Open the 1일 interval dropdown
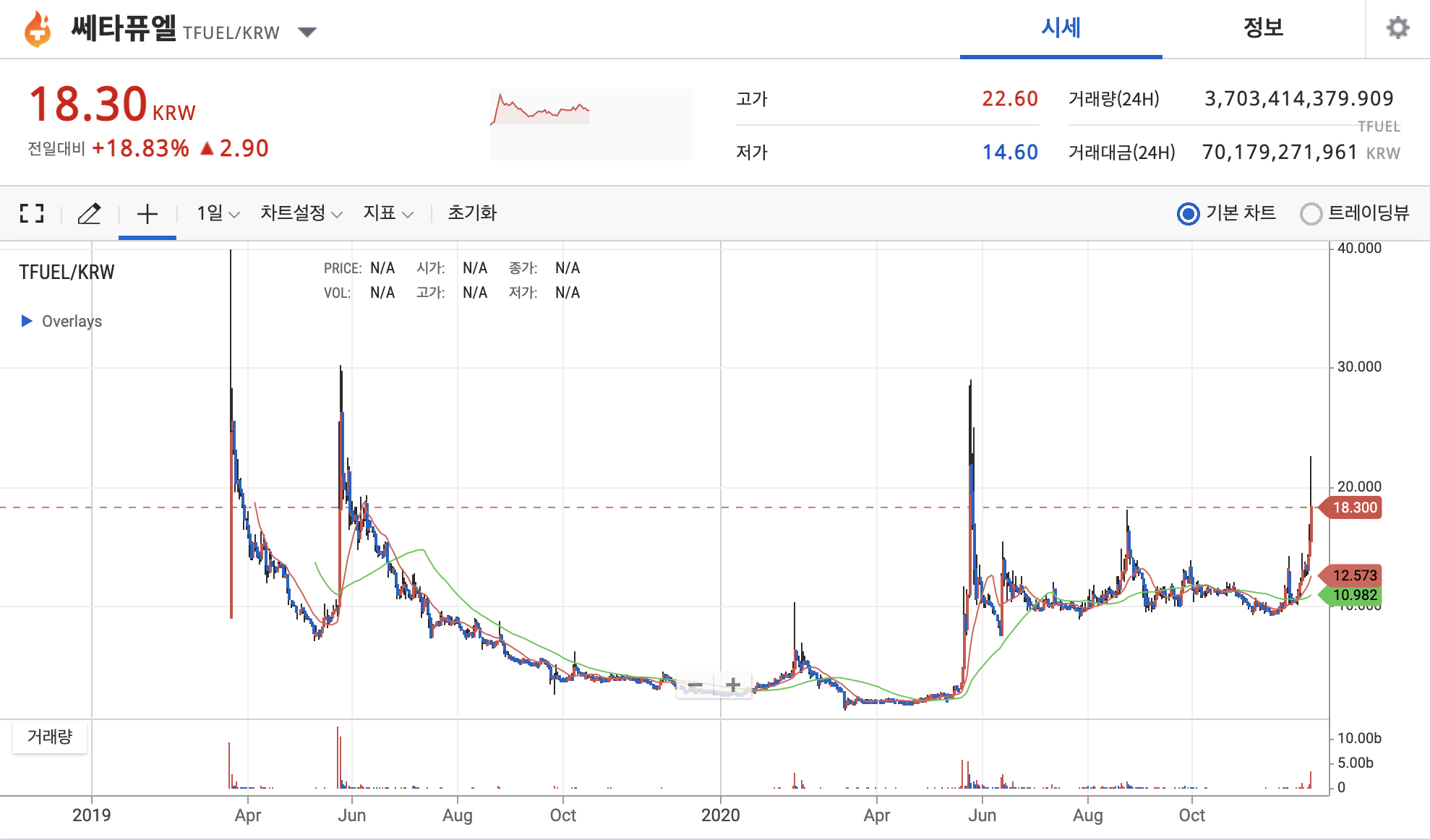Image resolution: width=1430 pixels, height=840 pixels. (x=218, y=213)
